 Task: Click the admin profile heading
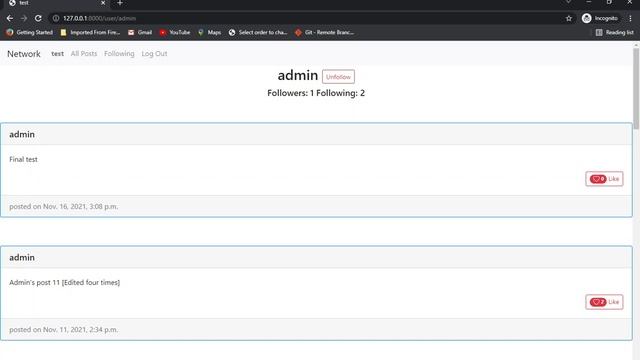(x=298, y=76)
